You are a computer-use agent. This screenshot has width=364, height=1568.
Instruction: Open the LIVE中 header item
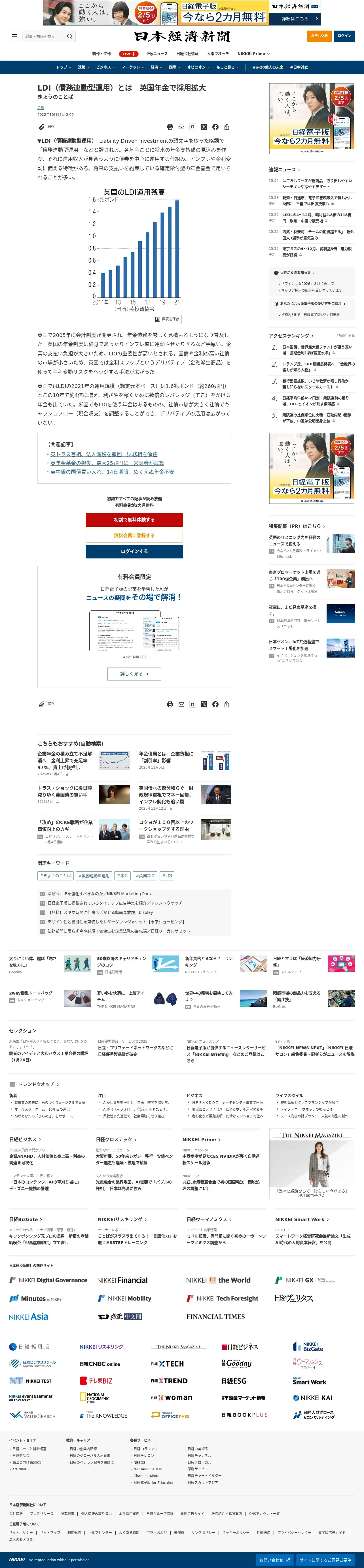point(129,54)
